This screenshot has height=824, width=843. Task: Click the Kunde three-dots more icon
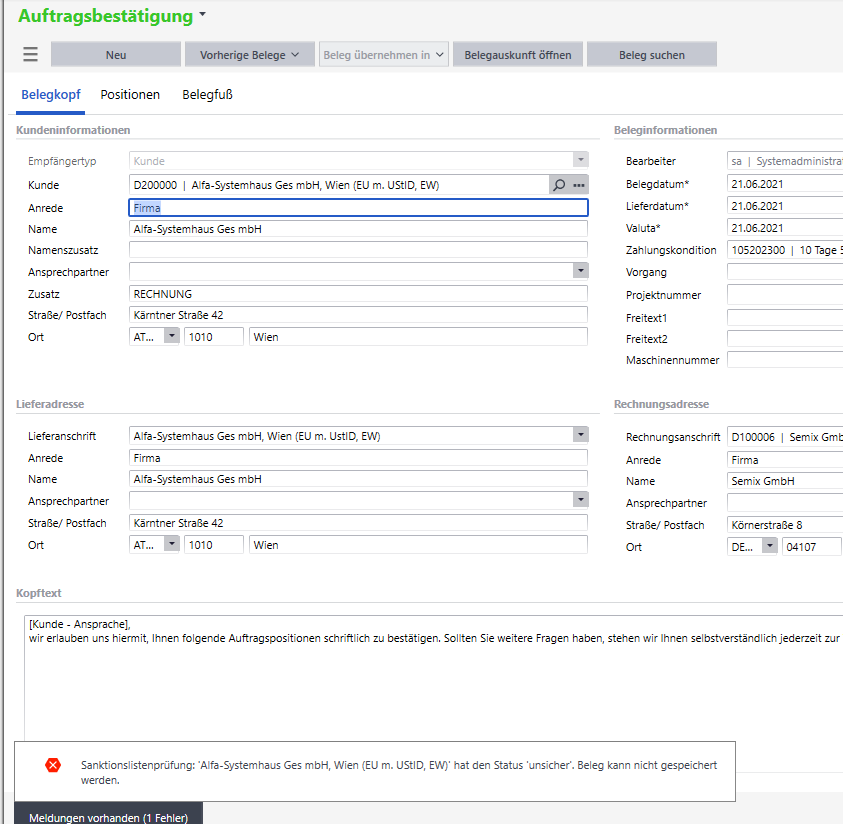click(578, 185)
